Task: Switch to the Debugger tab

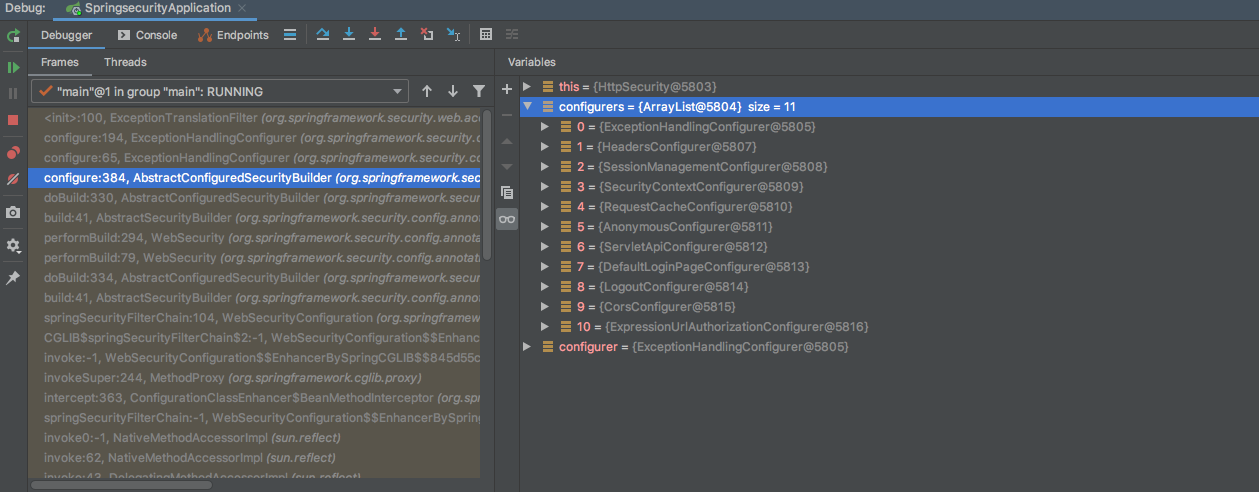Action: tap(66, 35)
